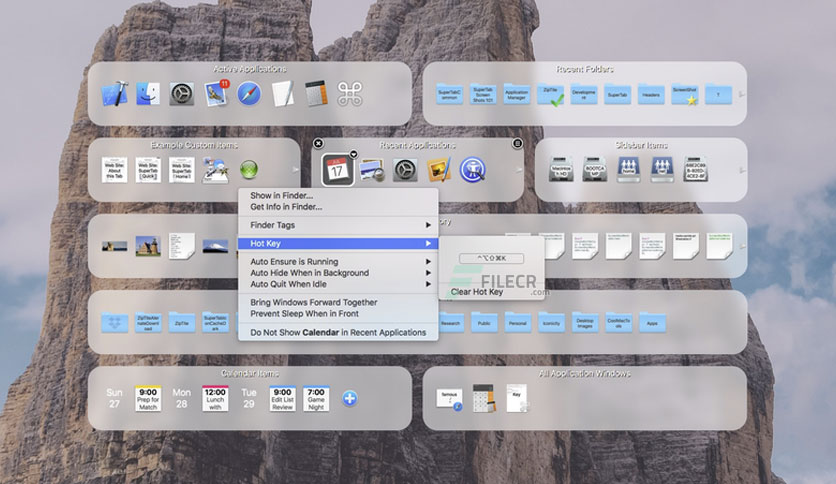Open the home network share in Sidebar Items
Screen dimensions: 836x484
click(629, 170)
